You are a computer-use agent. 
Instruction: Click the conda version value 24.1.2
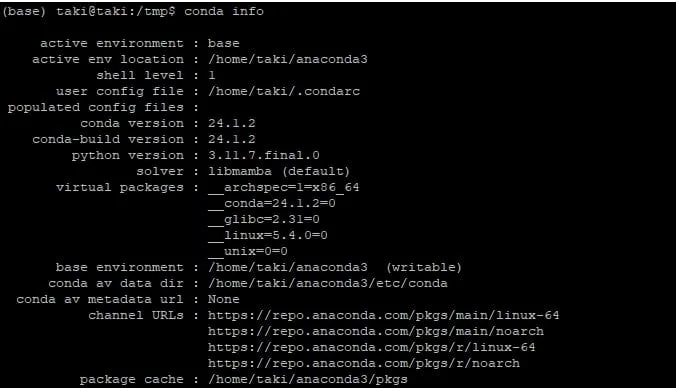(232, 123)
